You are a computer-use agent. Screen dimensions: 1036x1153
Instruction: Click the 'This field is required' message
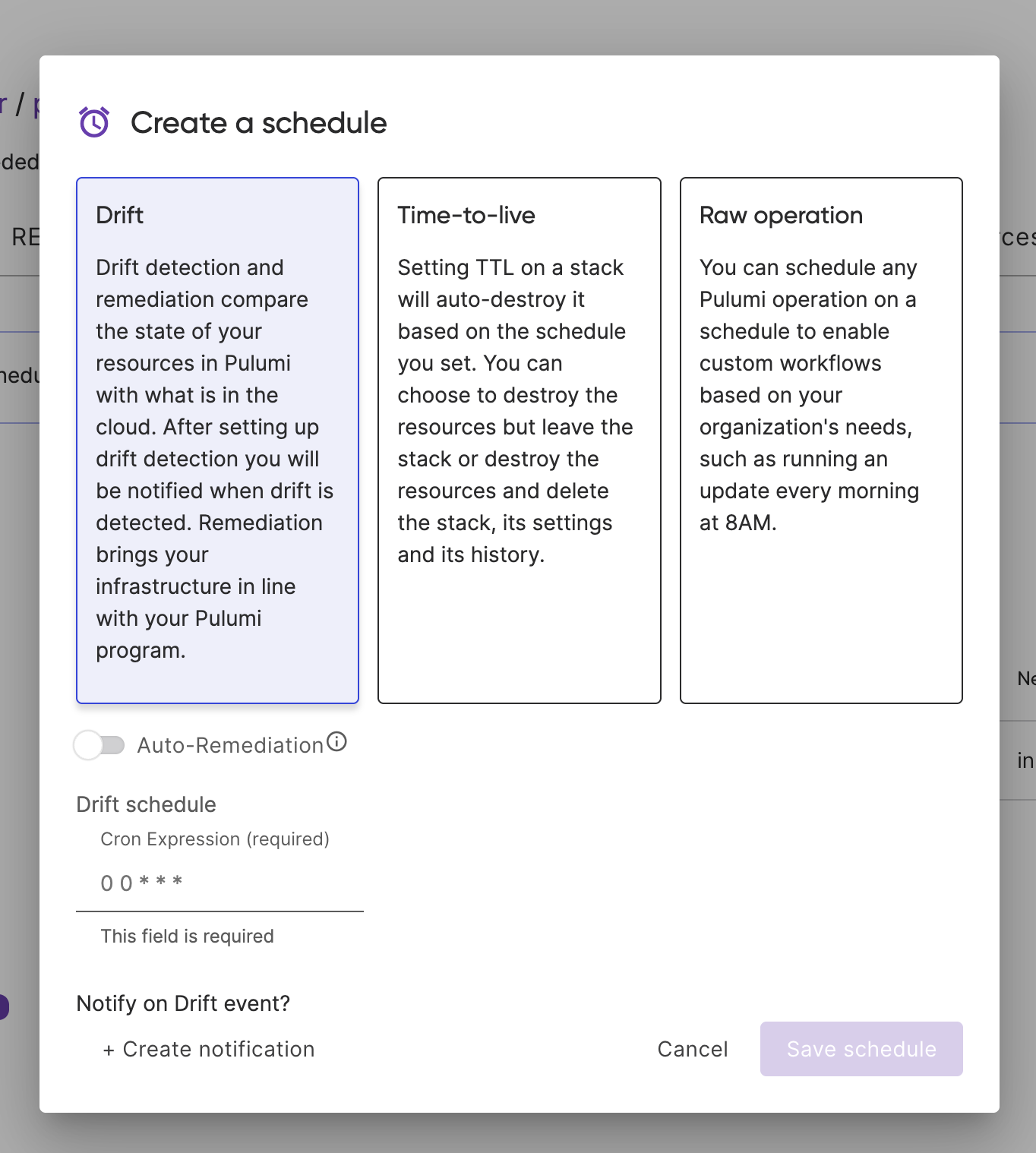(x=188, y=936)
